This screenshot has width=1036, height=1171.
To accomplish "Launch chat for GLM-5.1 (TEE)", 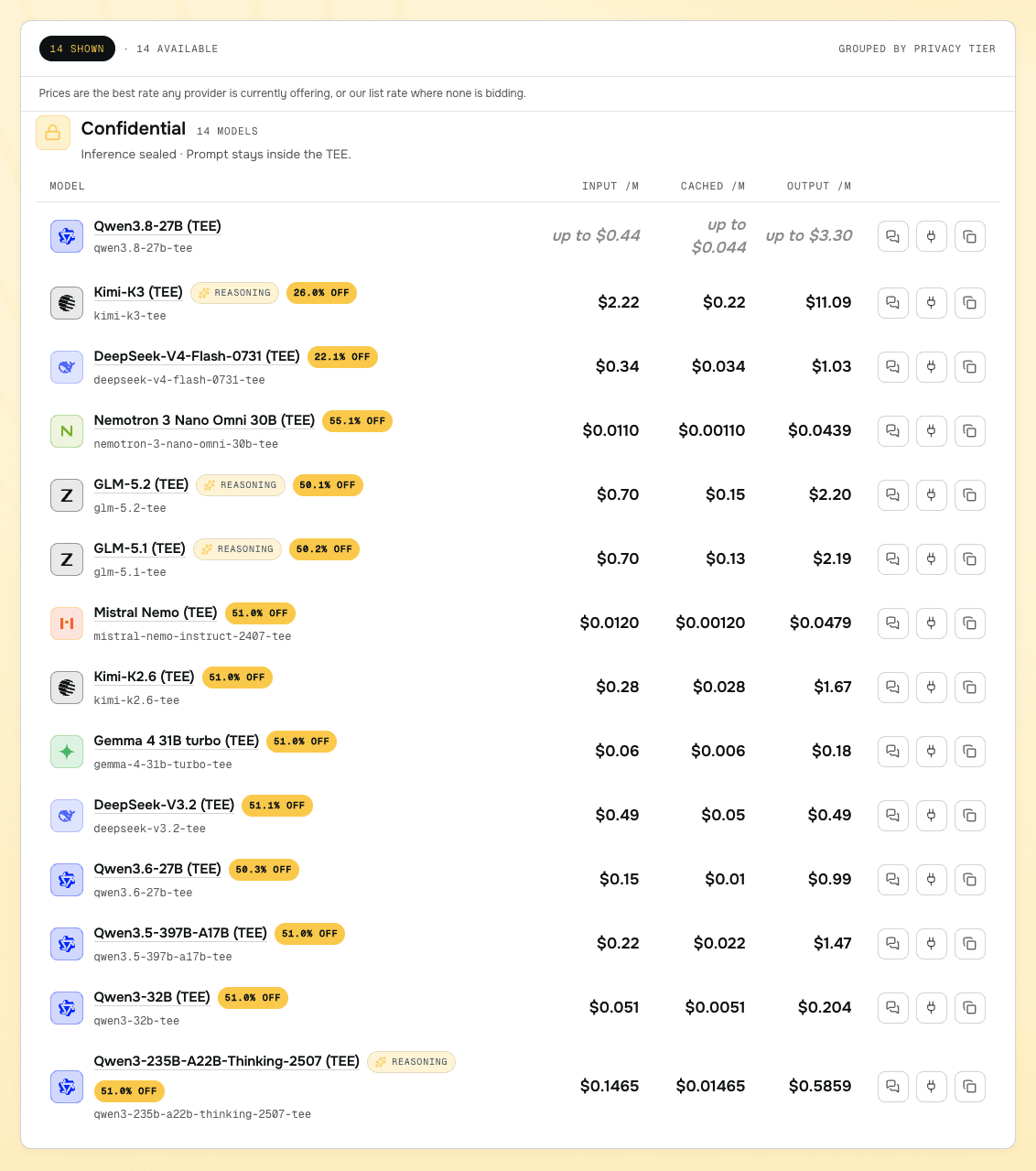I will 893,558.
